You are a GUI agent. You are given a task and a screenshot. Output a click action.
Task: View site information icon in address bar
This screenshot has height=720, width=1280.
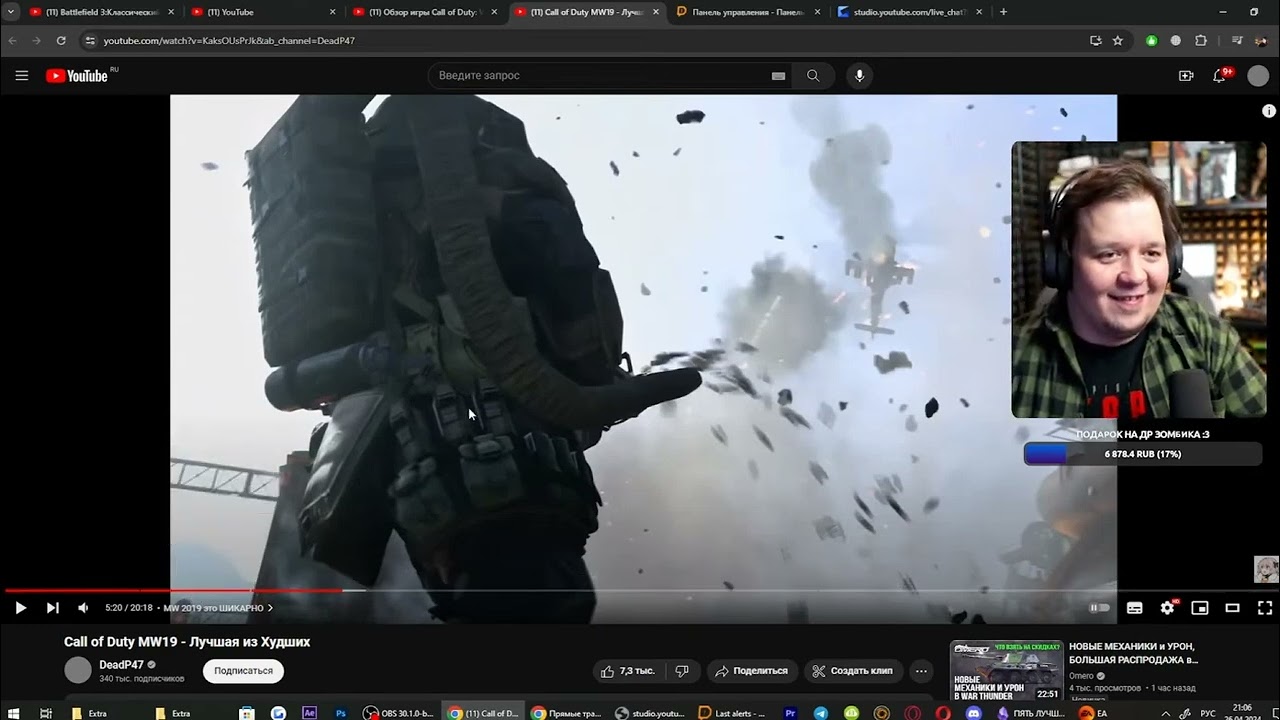click(89, 41)
